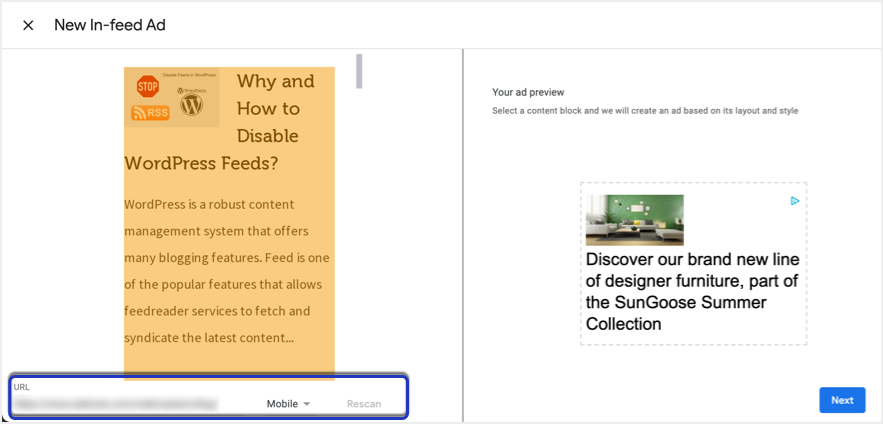The height and width of the screenshot is (424, 883).
Task: Select the article excerpt paragraph block
Action: pyautogui.click(x=228, y=271)
